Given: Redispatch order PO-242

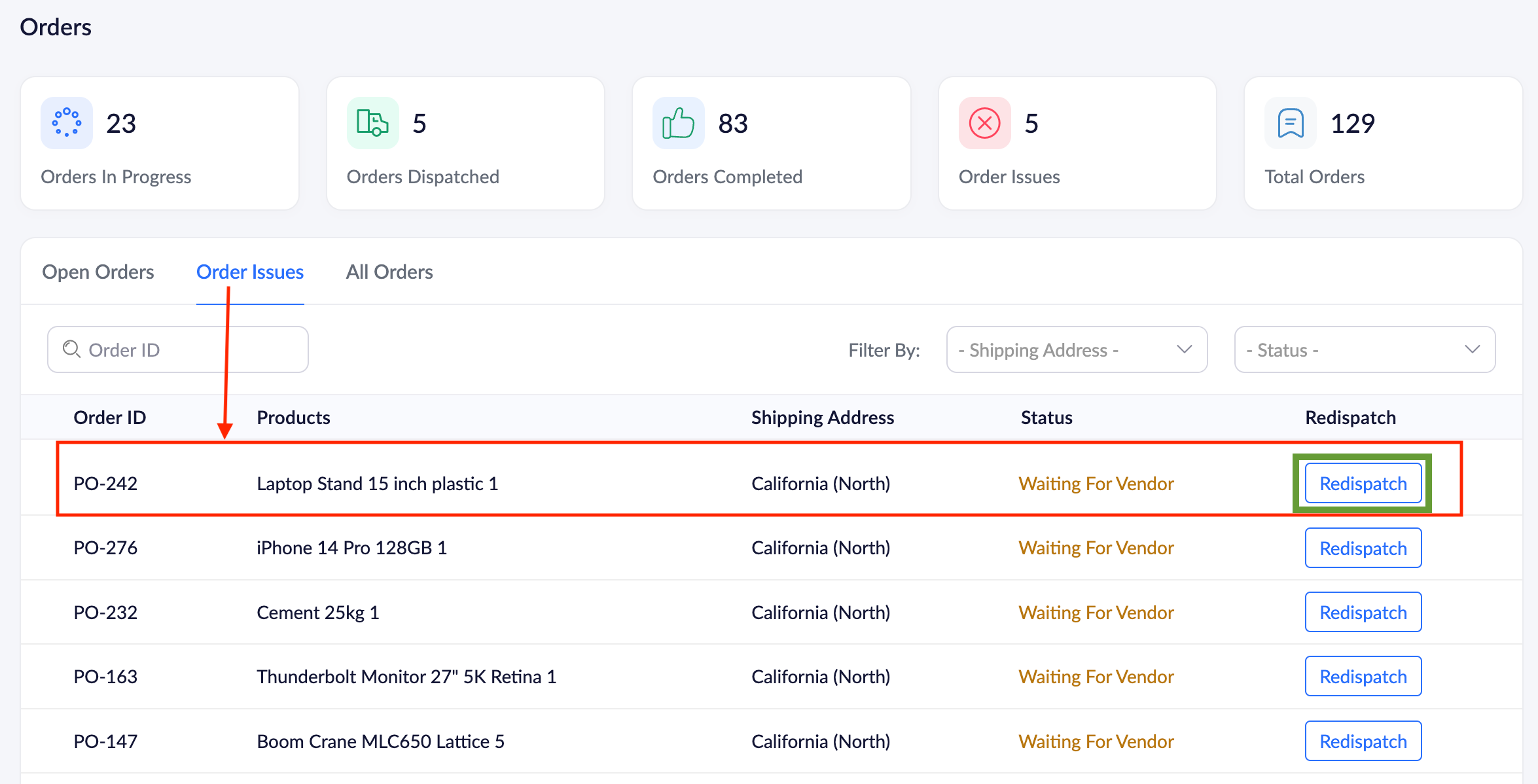Looking at the screenshot, I should 1363,484.
